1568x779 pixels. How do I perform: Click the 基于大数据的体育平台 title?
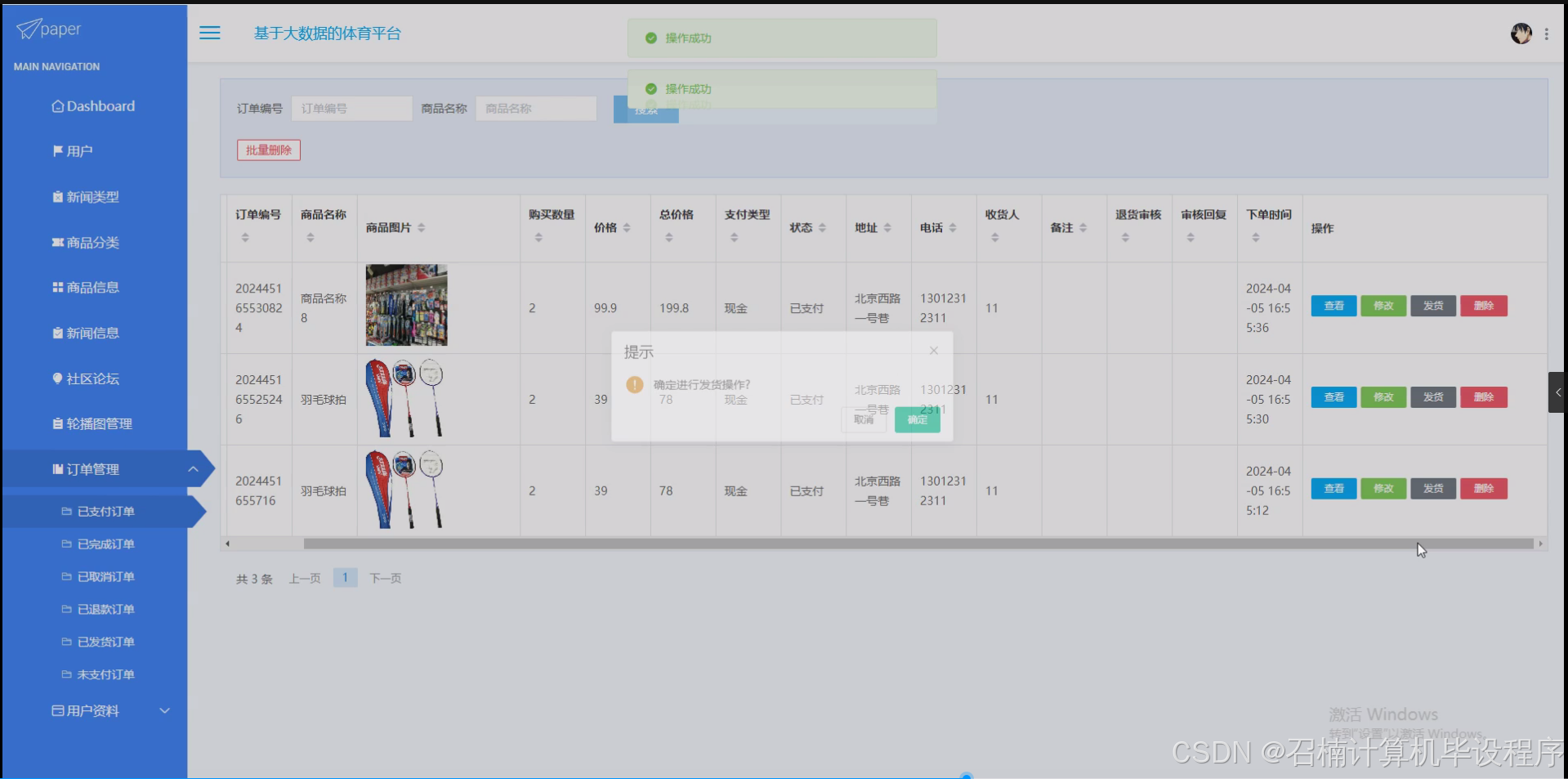(x=327, y=34)
